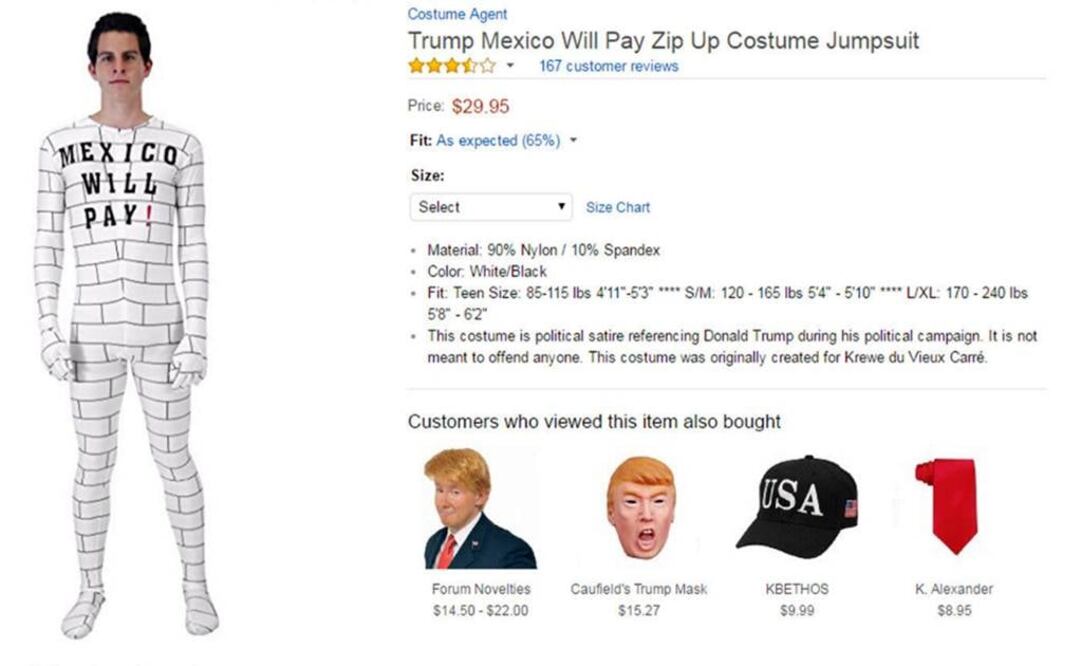Click the red necktie thumbnail
The image size is (1081, 666).
click(947, 505)
